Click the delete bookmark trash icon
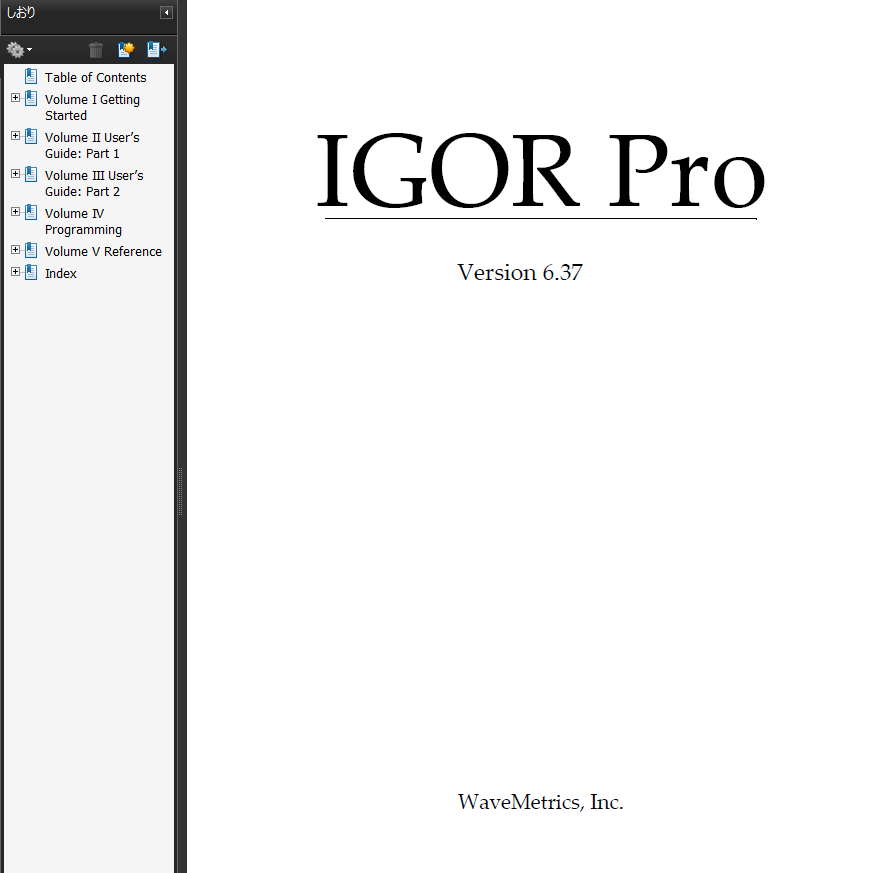 pyautogui.click(x=96, y=50)
